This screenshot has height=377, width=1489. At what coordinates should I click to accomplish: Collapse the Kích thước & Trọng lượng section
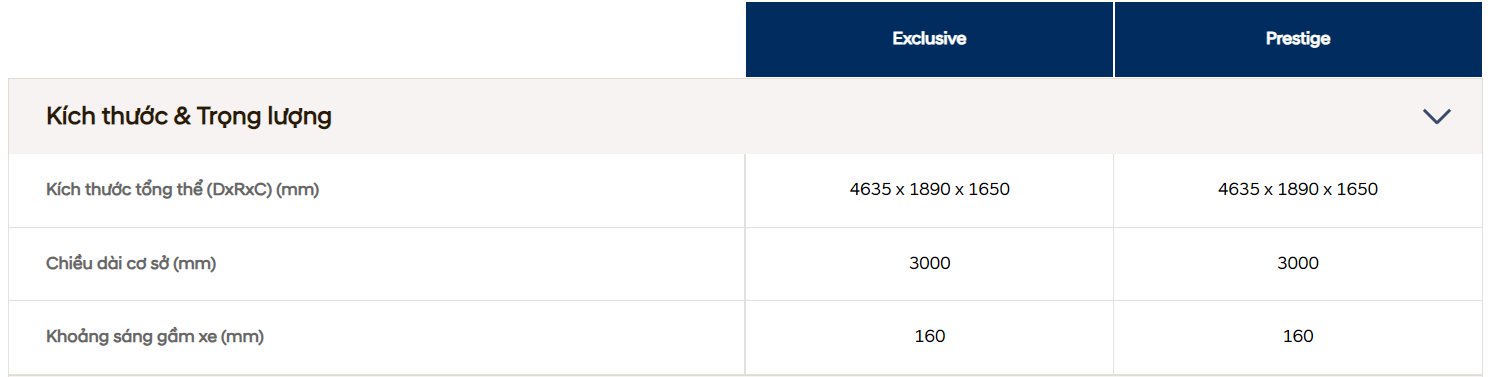click(x=1436, y=116)
